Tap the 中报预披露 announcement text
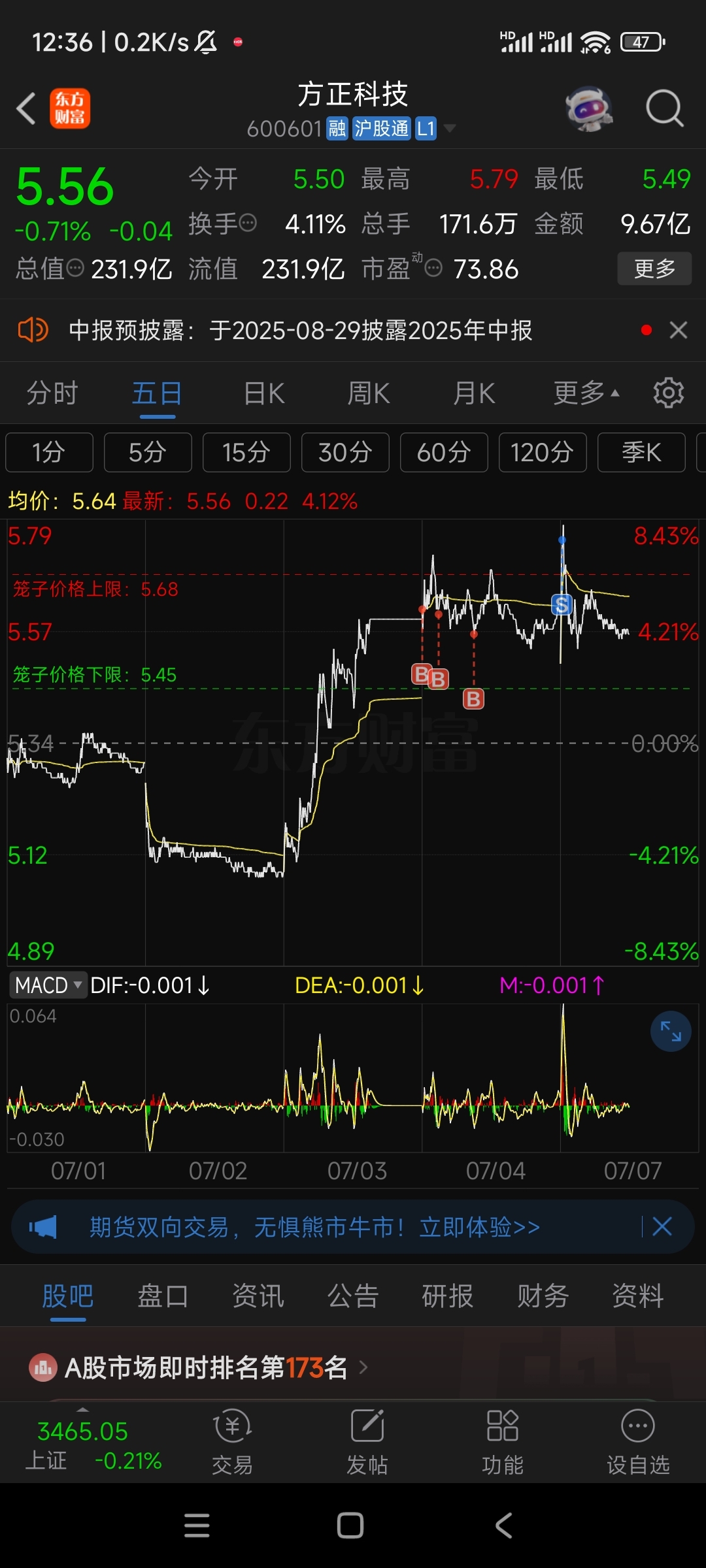Image resolution: width=706 pixels, height=1568 pixels. (x=301, y=330)
